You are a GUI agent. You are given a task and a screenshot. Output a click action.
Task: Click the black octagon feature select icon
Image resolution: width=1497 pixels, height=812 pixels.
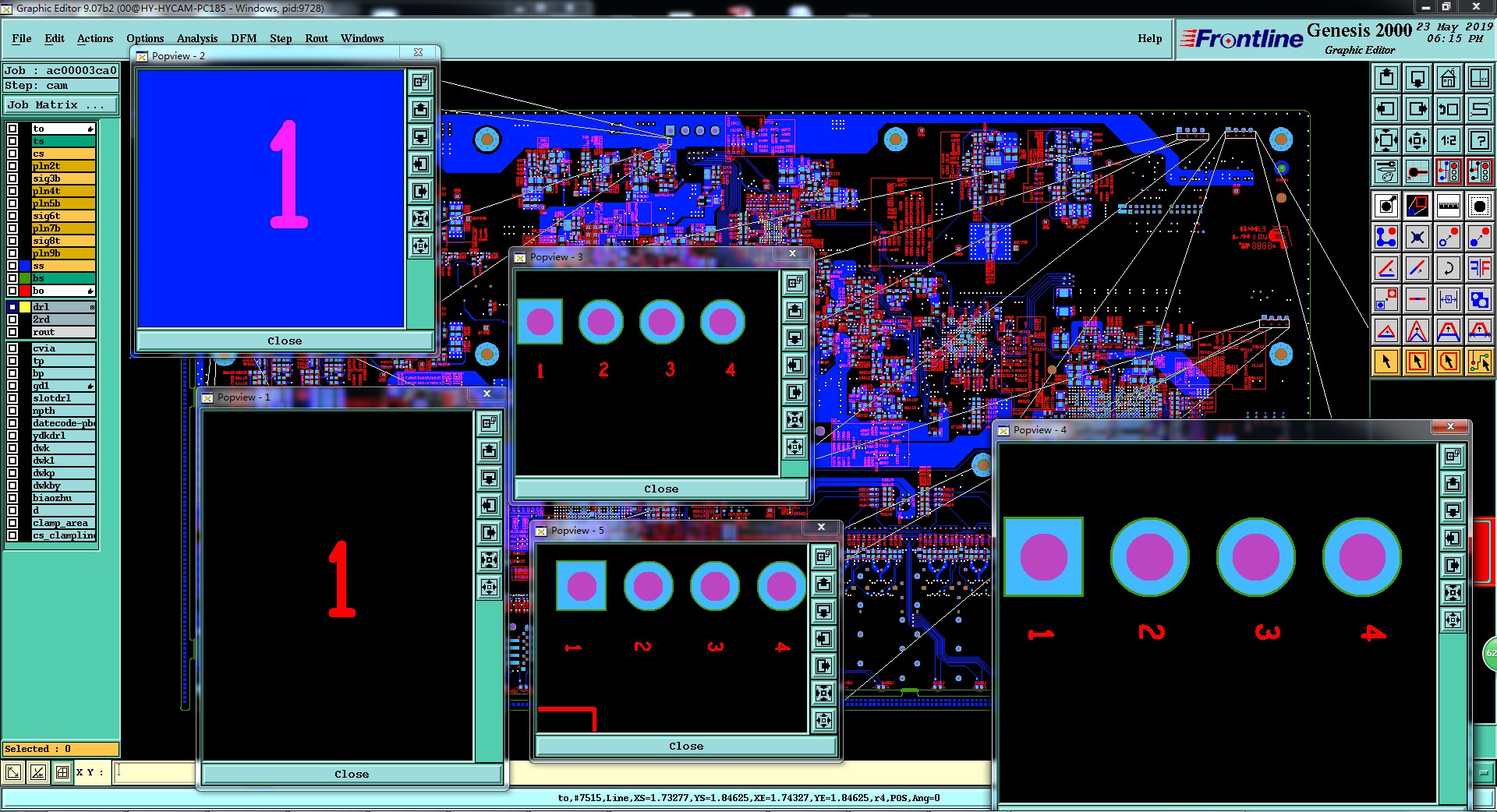tap(1479, 206)
